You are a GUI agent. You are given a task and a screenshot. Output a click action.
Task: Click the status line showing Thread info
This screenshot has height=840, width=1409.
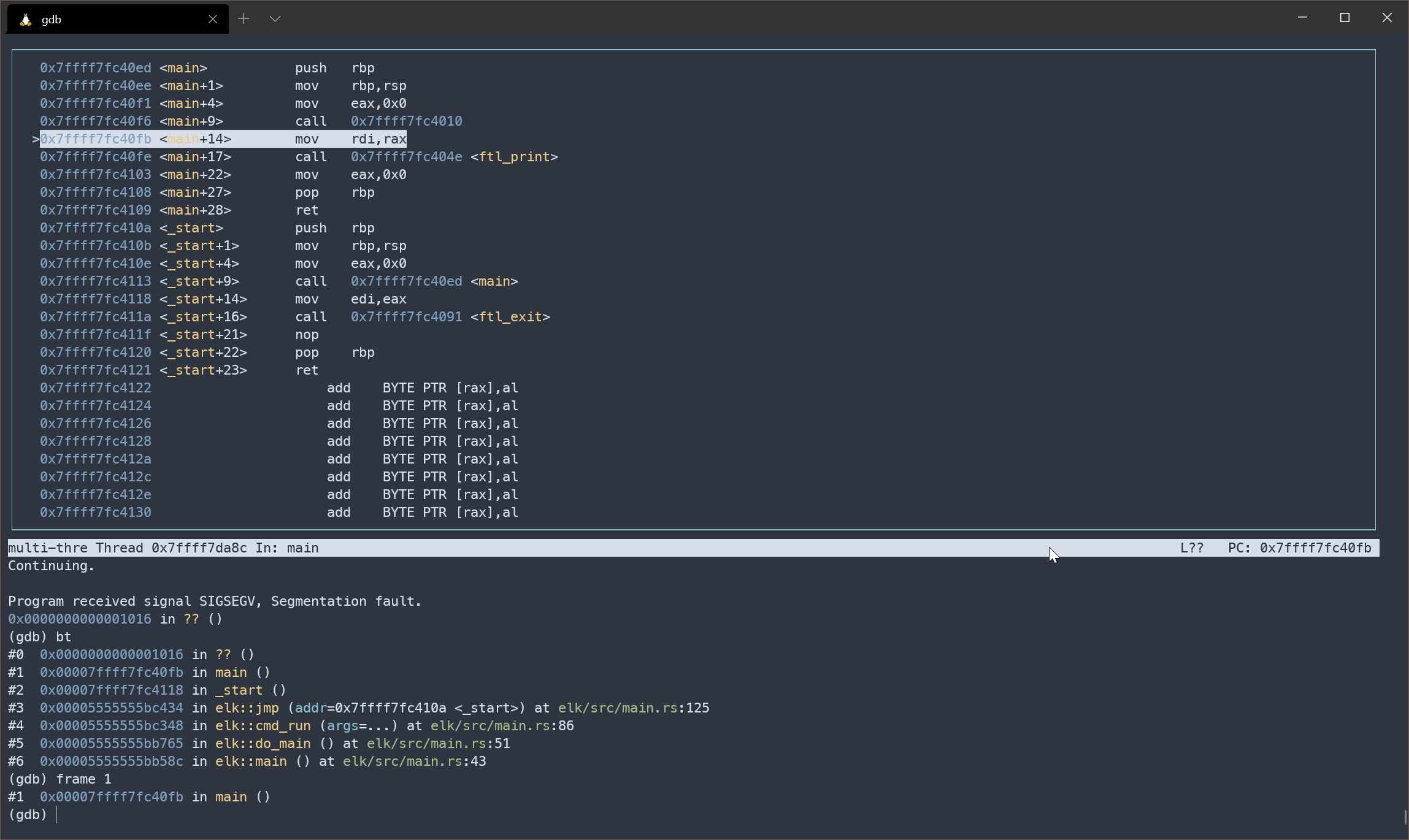click(x=163, y=548)
